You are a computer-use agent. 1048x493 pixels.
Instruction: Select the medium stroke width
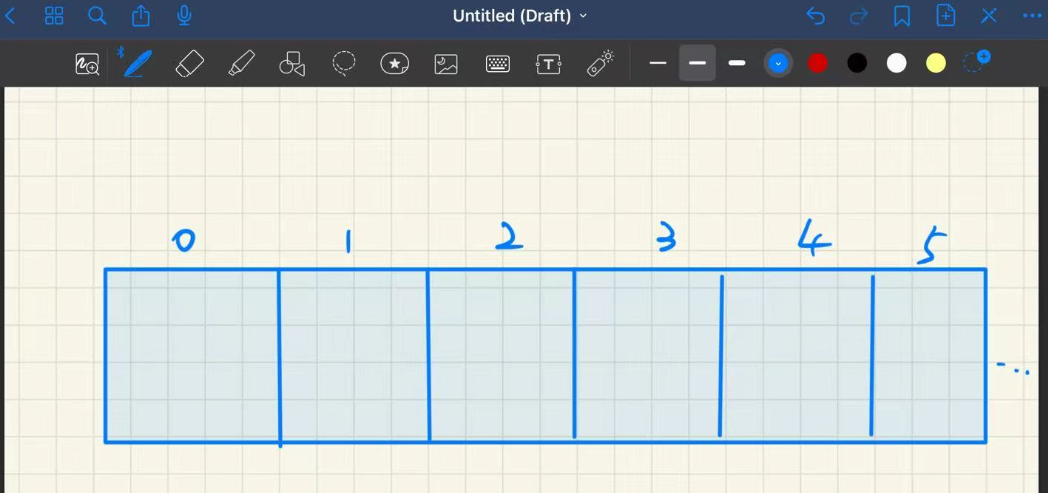coord(697,63)
